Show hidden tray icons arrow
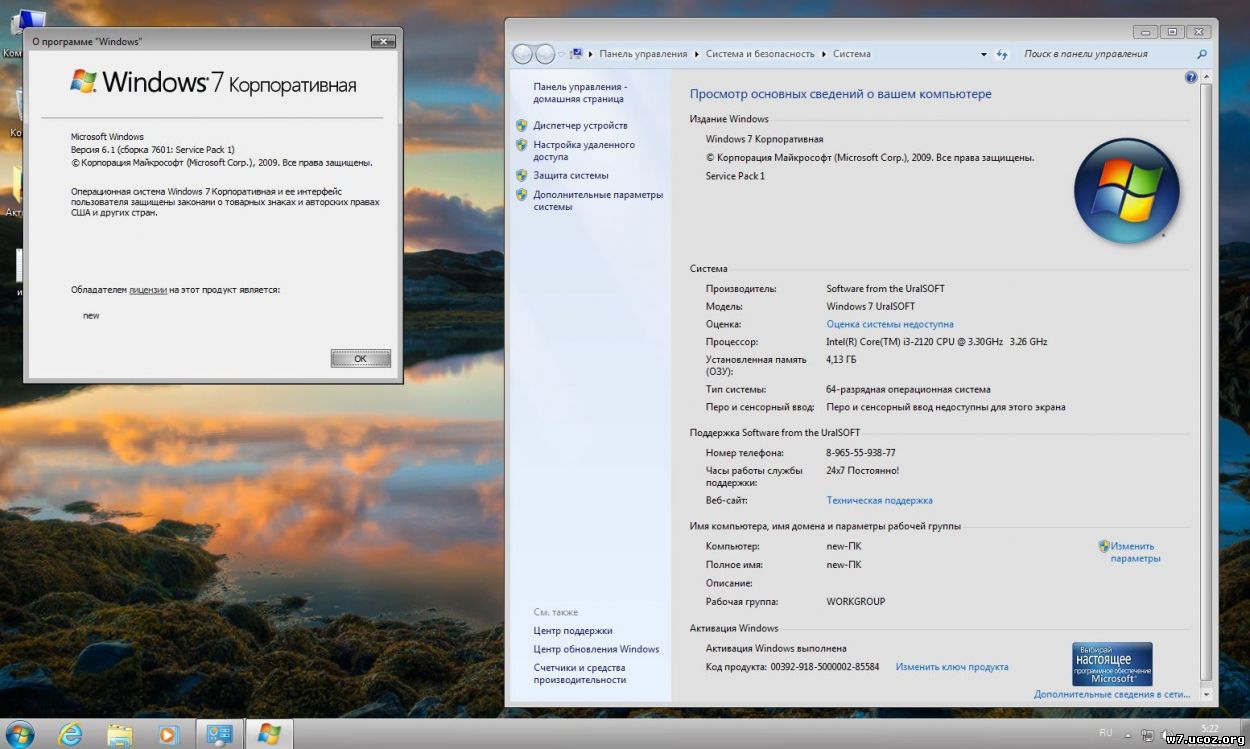This screenshot has width=1250, height=749. click(1129, 734)
